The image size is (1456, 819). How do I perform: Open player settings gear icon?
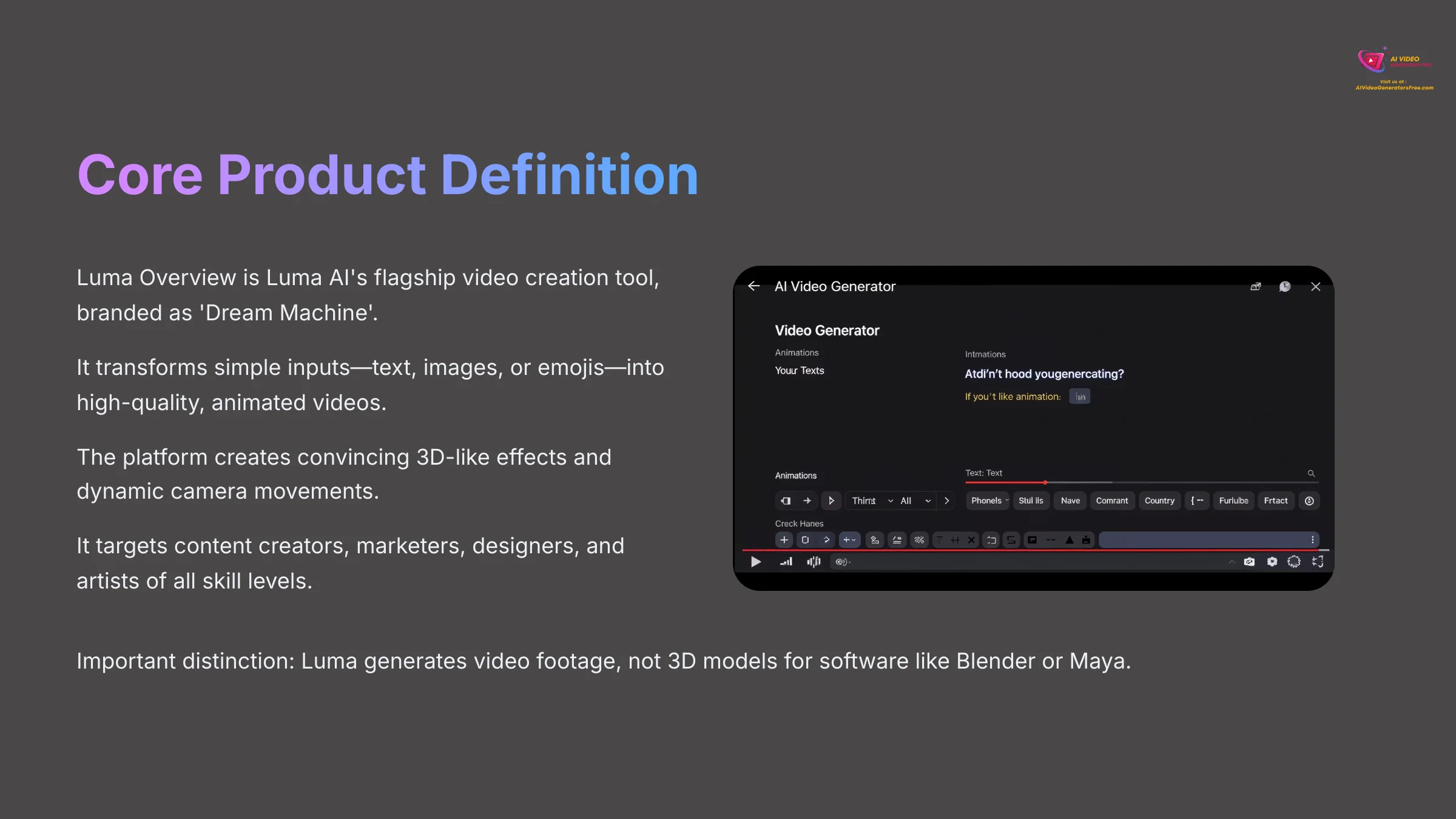1272,562
